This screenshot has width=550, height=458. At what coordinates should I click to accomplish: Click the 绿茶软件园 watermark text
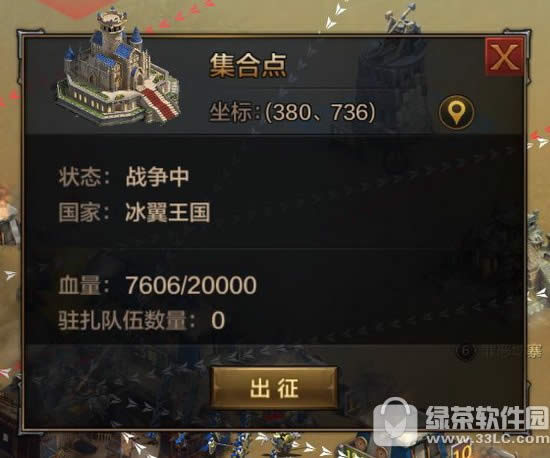pyautogui.click(x=487, y=417)
